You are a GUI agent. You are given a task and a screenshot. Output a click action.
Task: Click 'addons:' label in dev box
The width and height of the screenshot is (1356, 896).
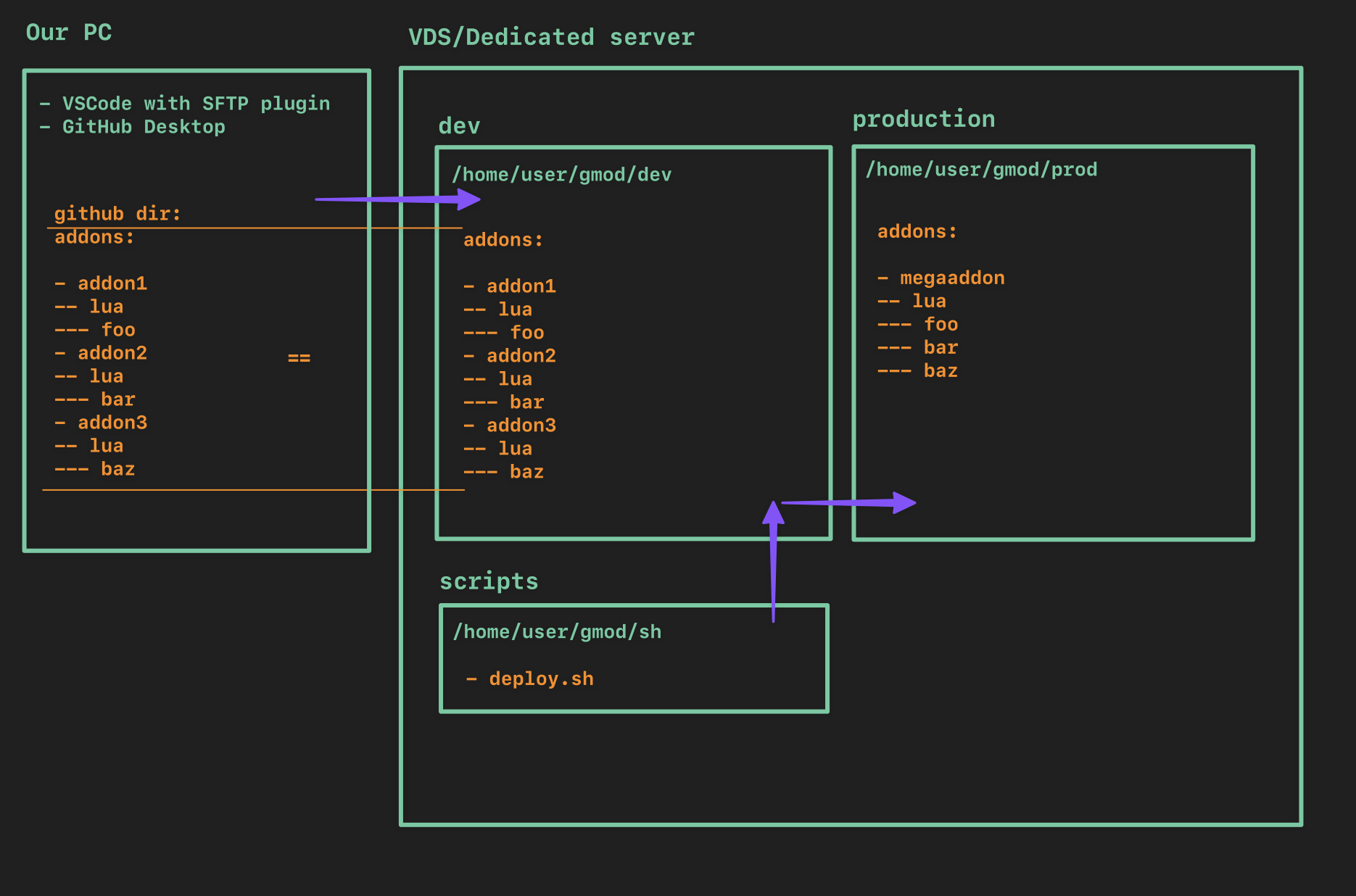point(503,240)
